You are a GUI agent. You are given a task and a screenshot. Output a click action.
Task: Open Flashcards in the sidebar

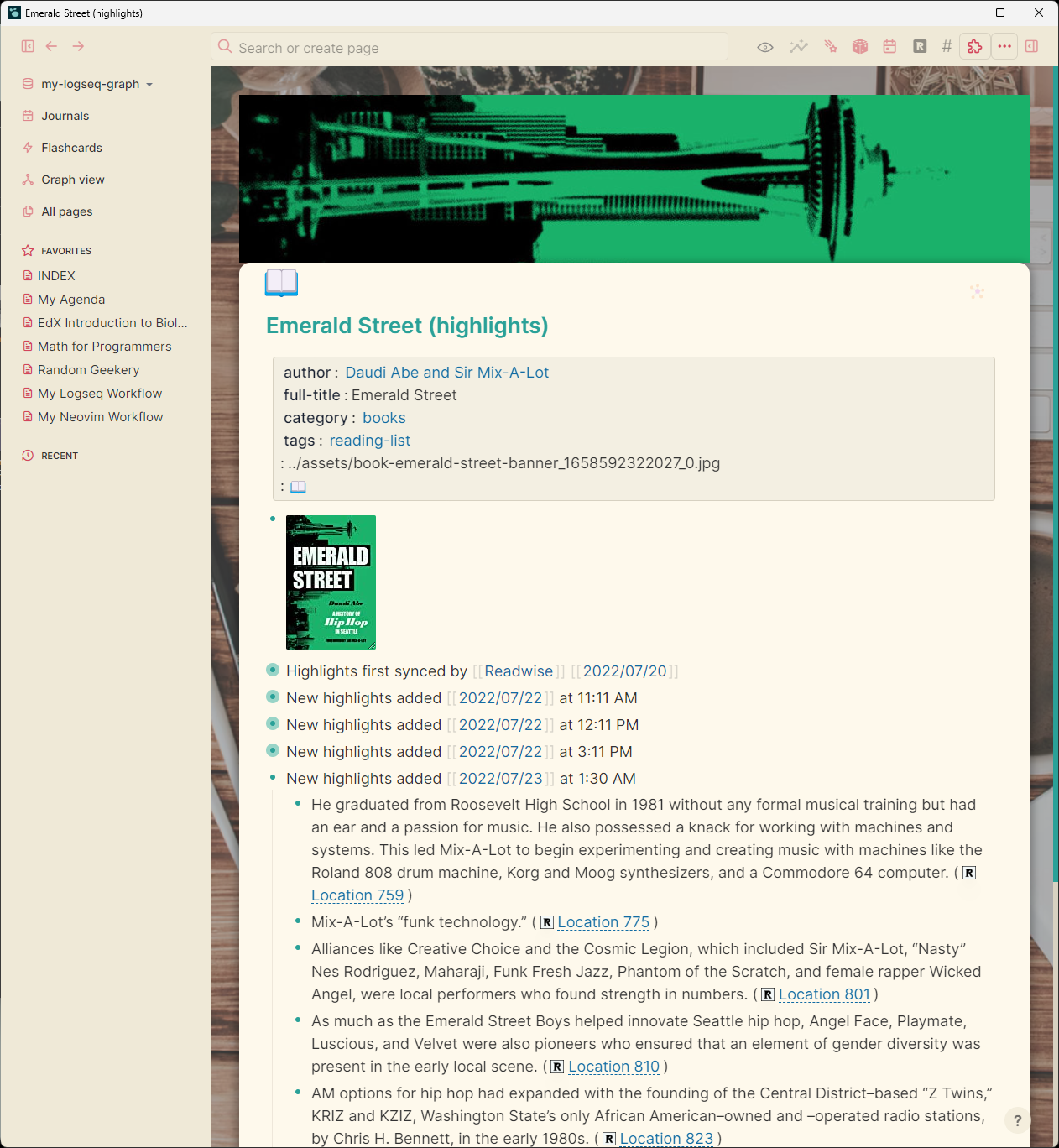pos(71,148)
